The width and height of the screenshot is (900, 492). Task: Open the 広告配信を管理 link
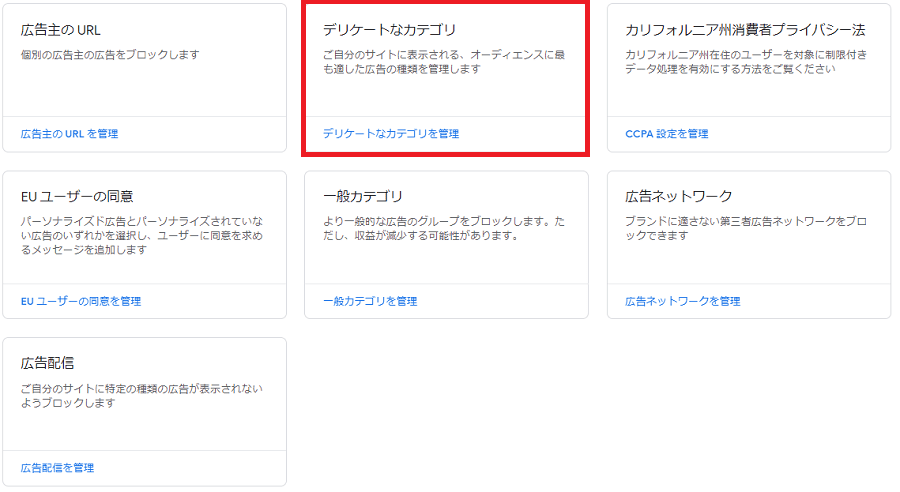[57, 468]
